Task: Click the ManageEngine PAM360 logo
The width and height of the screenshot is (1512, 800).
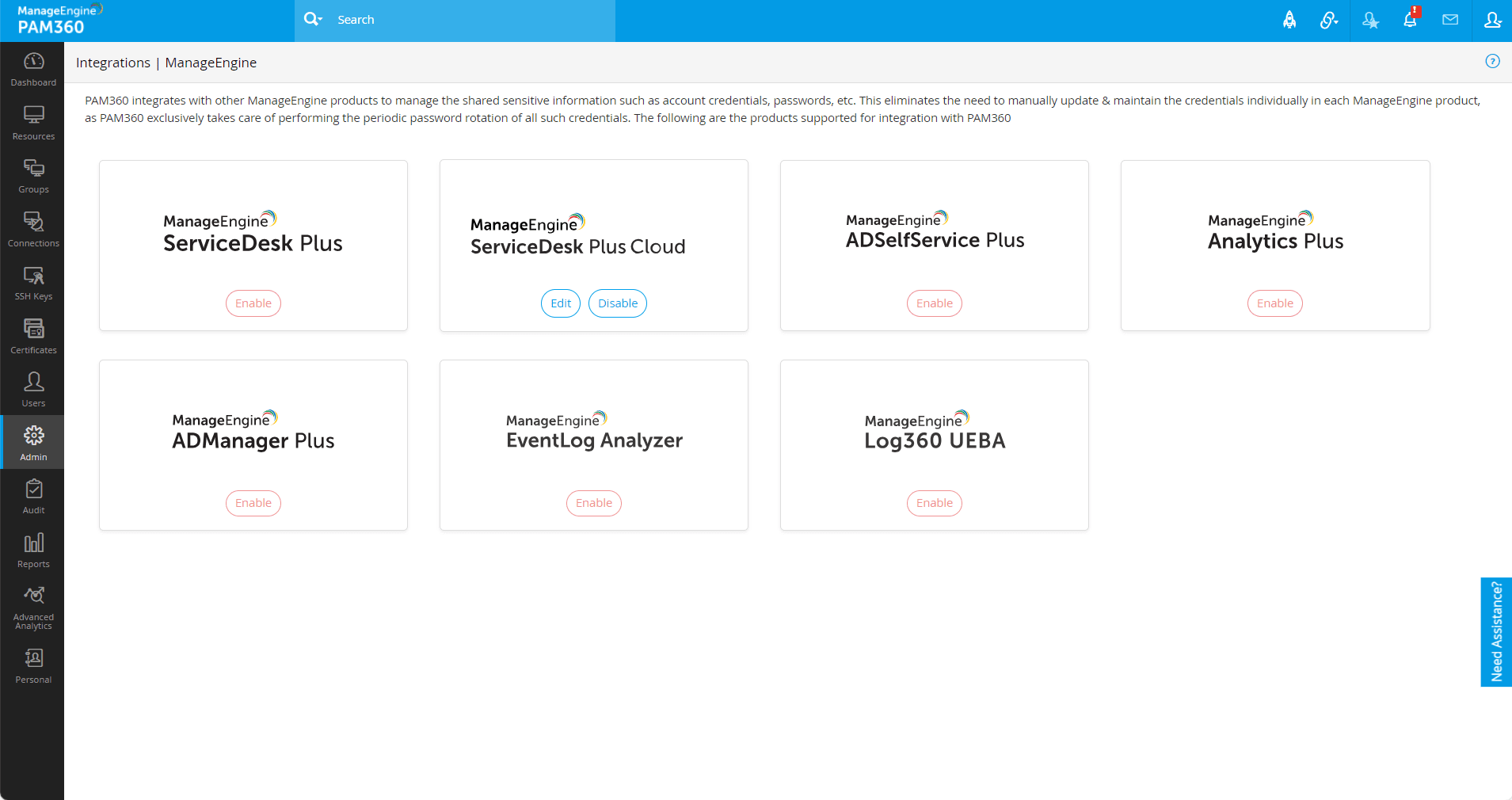Action: tap(60, 20)
